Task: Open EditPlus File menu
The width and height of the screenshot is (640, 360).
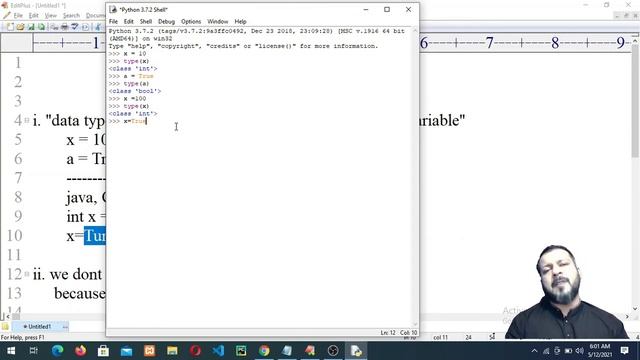Action: [18, 16]
